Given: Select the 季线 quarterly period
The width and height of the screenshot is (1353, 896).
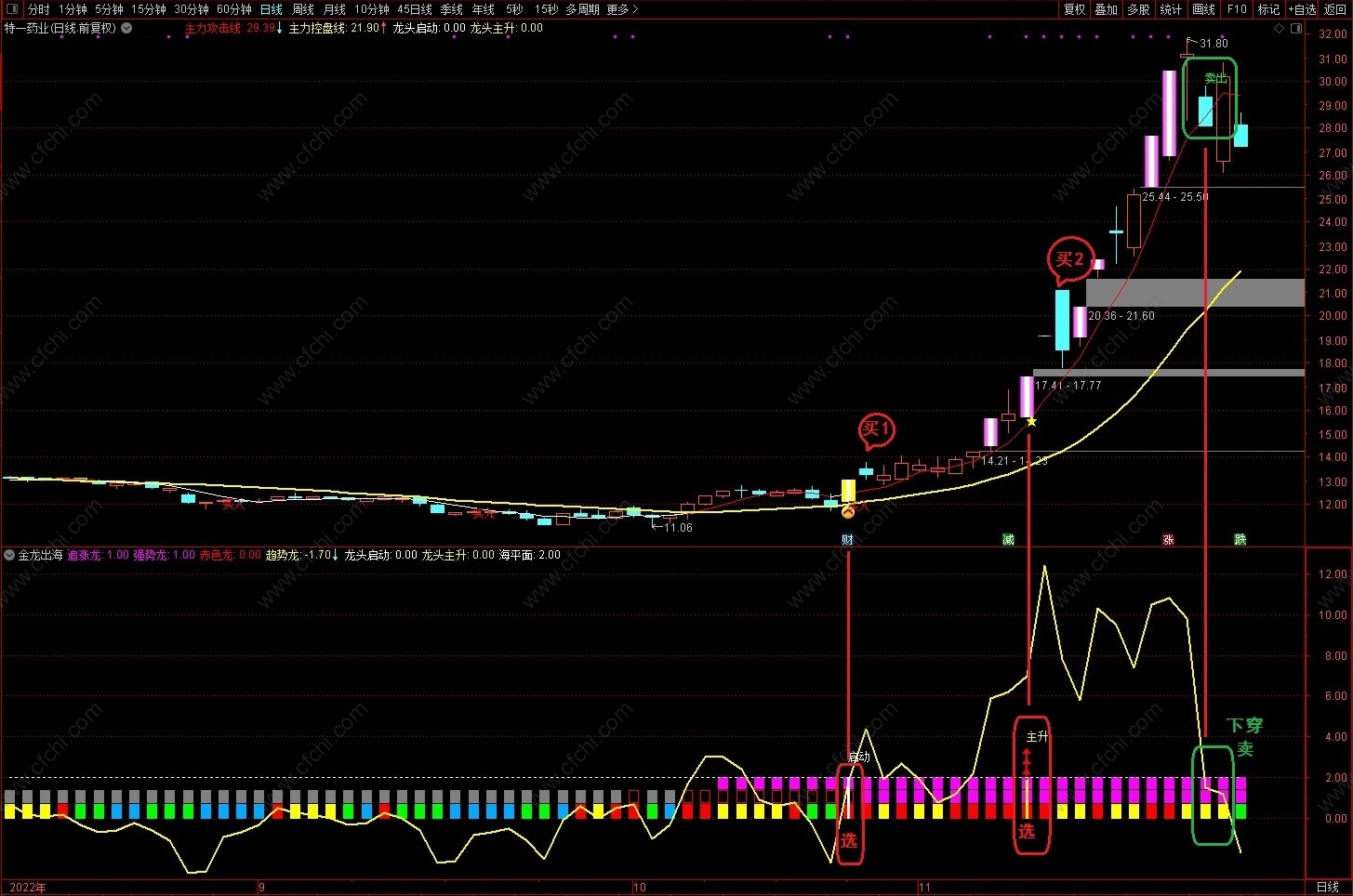Looking at the screenshot, I should click(452, 9).
